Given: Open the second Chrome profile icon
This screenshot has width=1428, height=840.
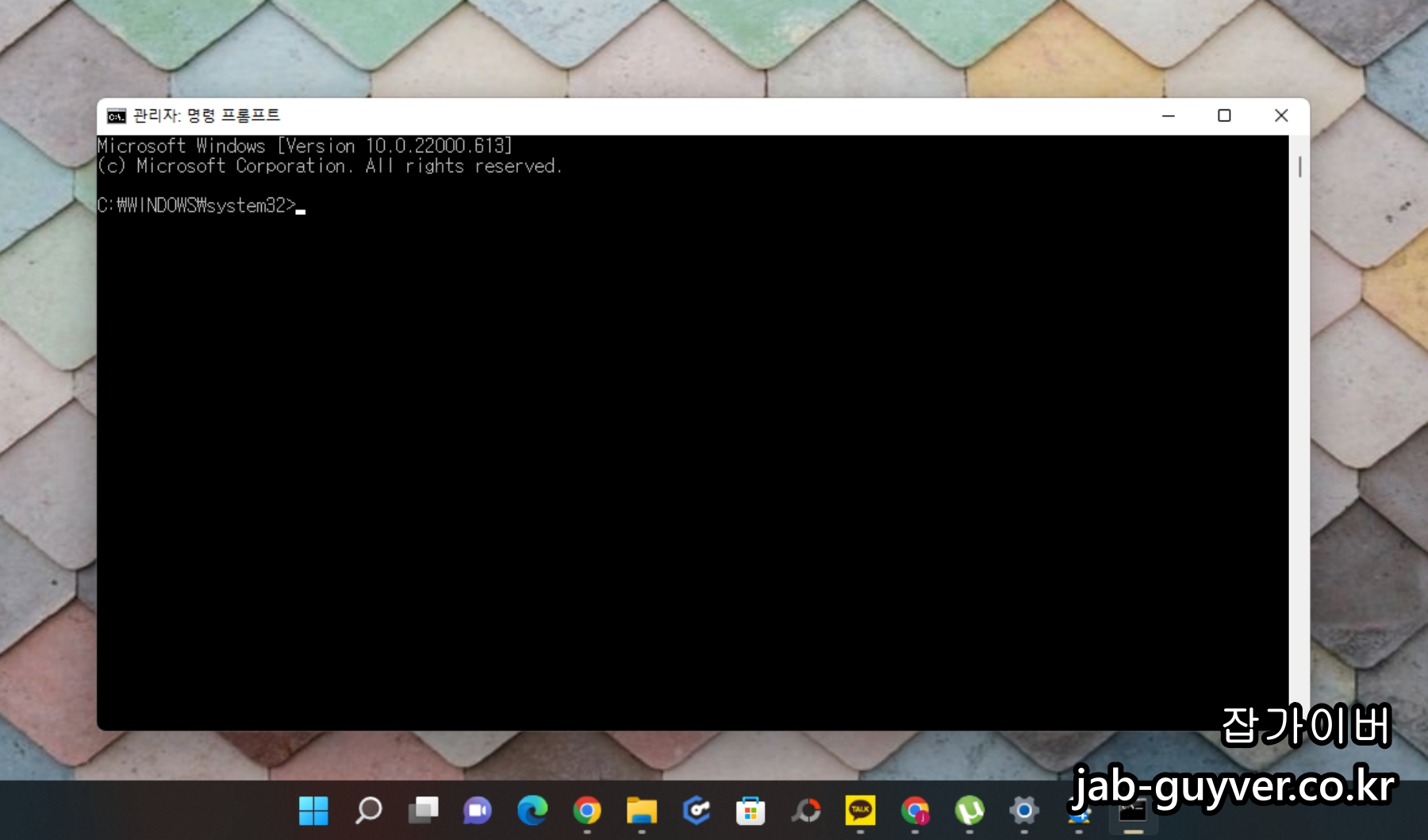Looking at the screenshot, I should (x=915, y=811).
